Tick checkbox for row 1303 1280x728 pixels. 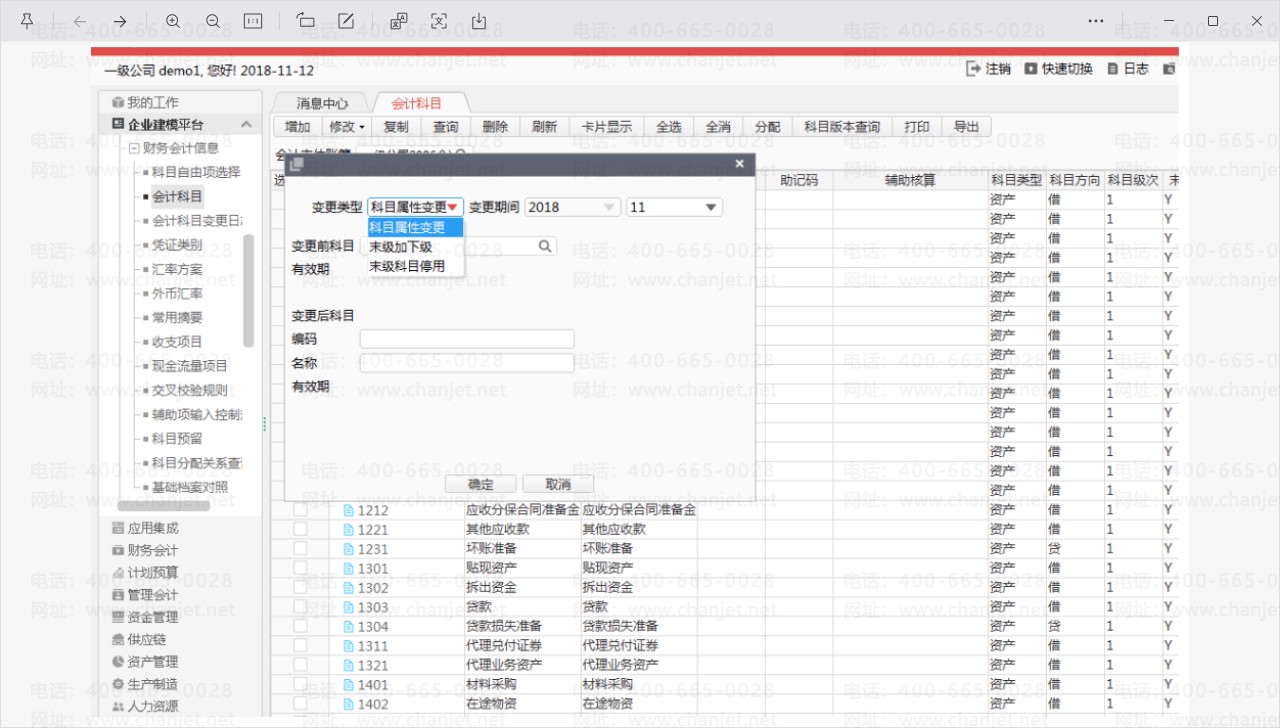300,607
